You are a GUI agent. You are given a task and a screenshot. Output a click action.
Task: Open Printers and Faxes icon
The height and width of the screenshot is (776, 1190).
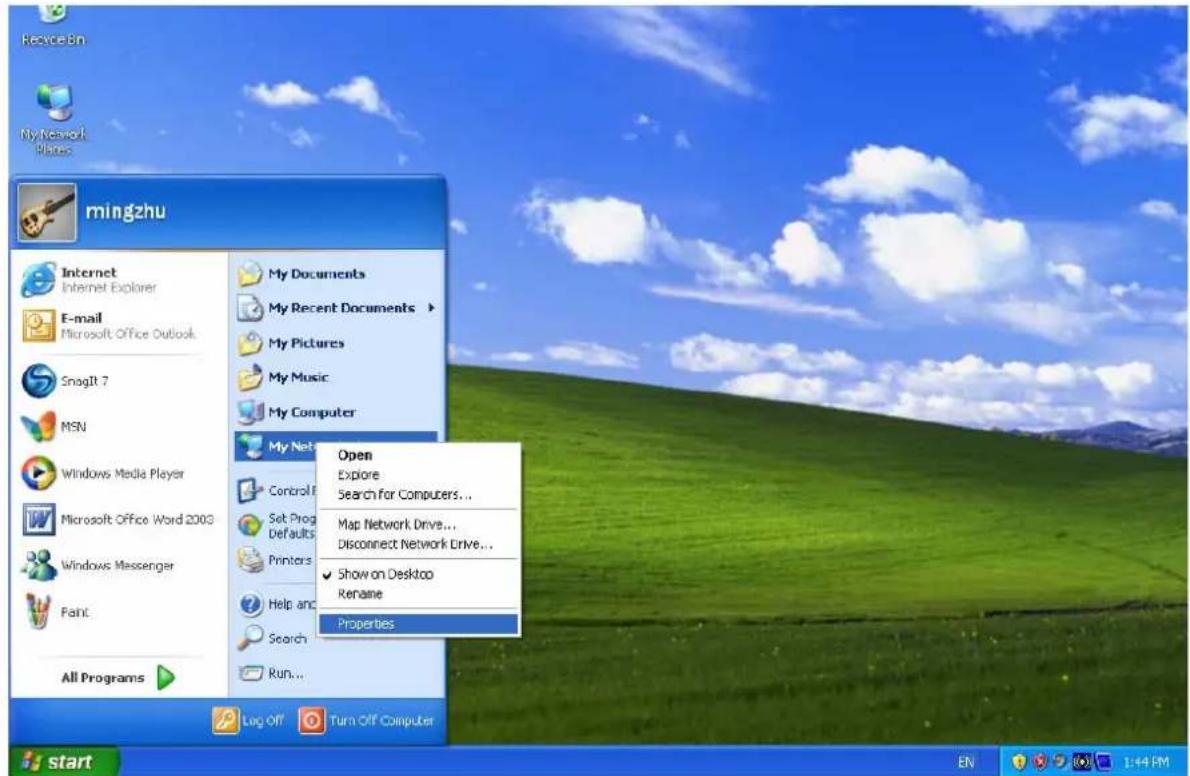coord(250,560)
